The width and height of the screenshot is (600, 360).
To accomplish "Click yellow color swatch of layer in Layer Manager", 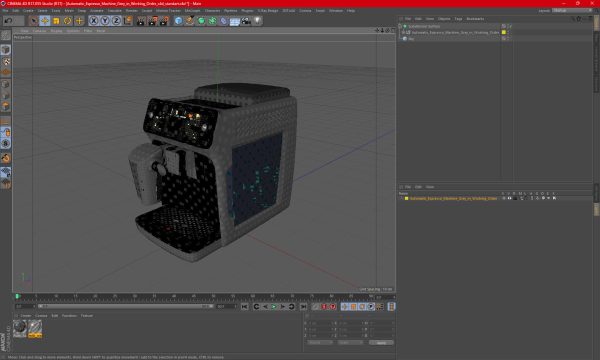I will point(406,199).
